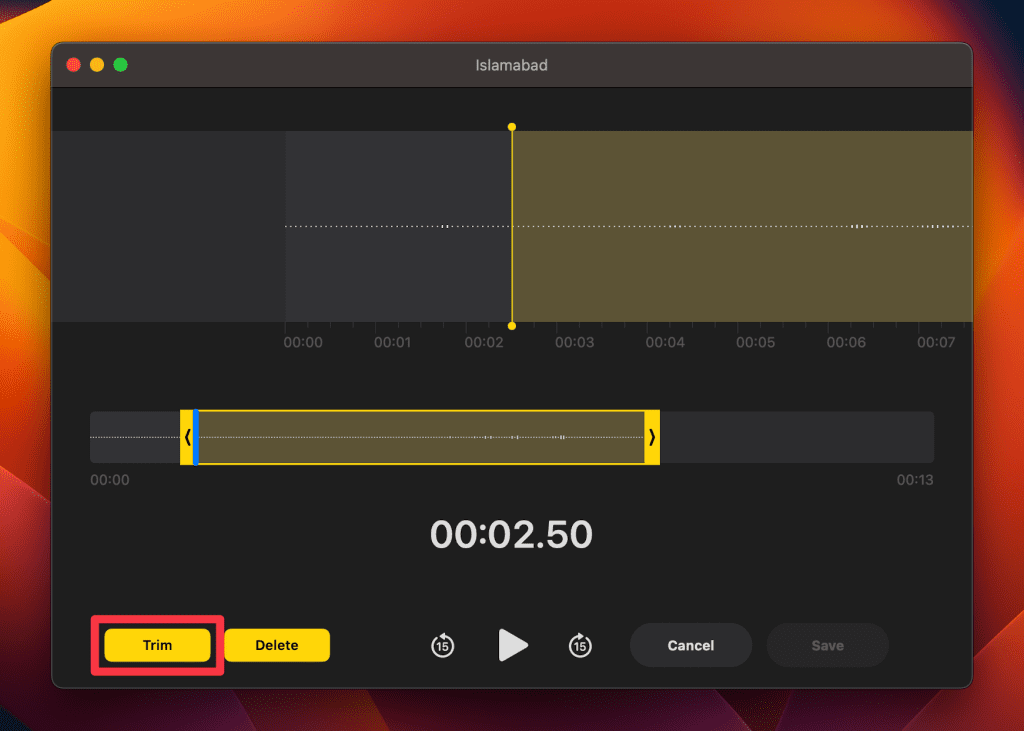Select the left trim handle
Screen dimensions: 1024x731
[186, 437]
